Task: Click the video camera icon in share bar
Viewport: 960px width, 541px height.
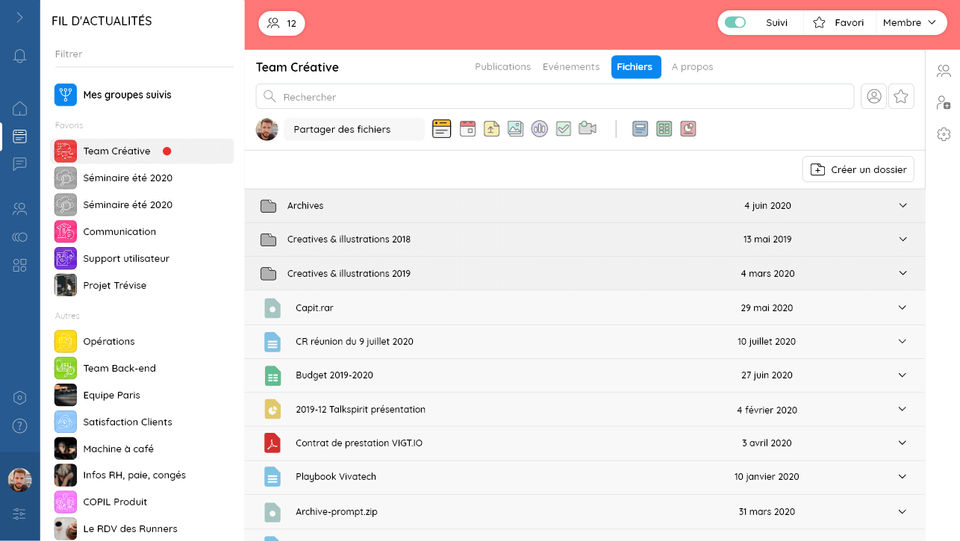Action: (587, 129)
